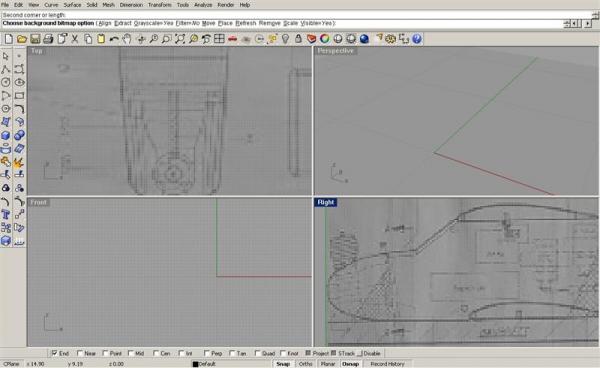Select the Pan hand tool
Viewport: 600px width, 368px height.
tap(127, 39)
